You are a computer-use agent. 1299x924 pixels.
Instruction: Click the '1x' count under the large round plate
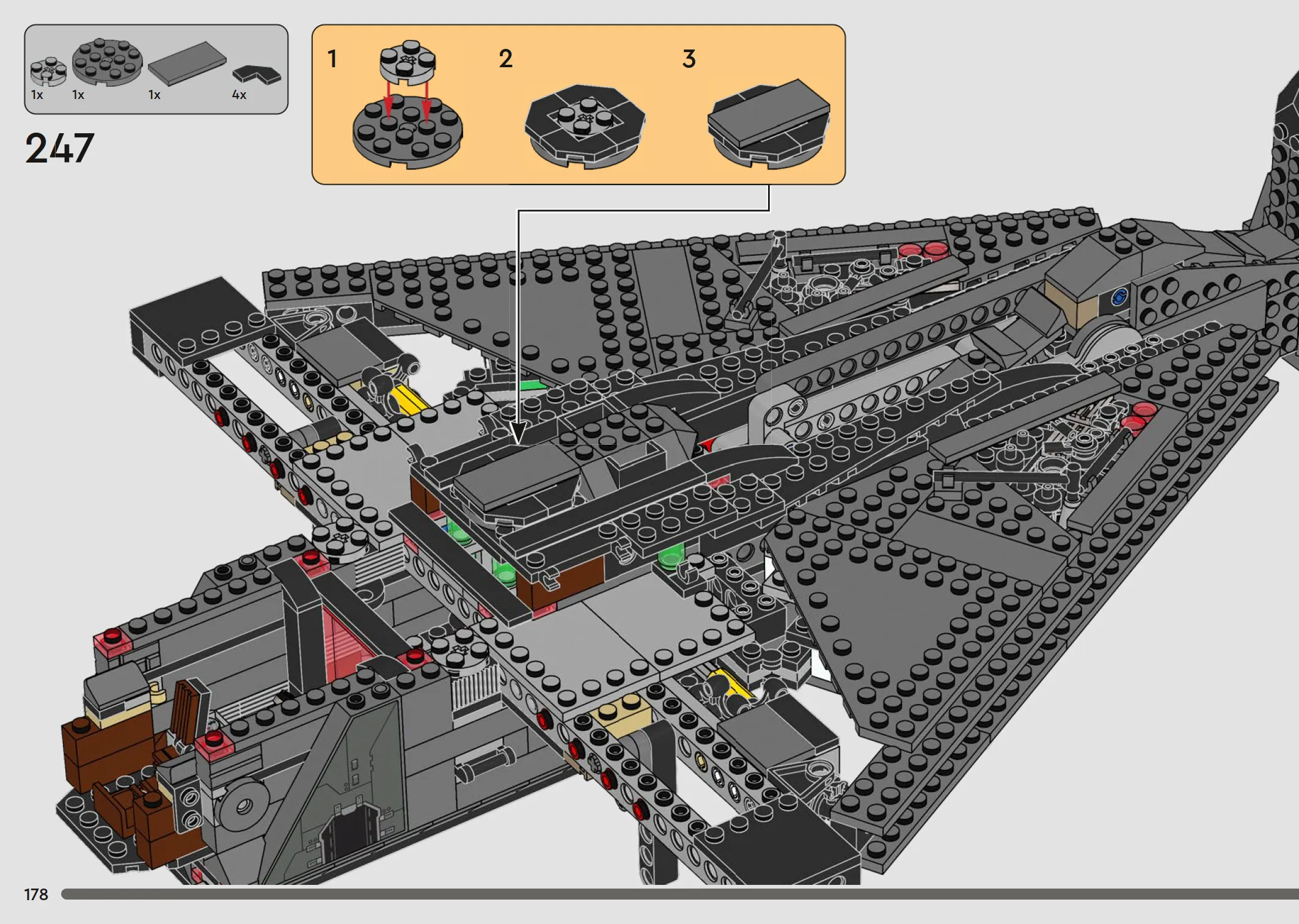coord(78,95)
